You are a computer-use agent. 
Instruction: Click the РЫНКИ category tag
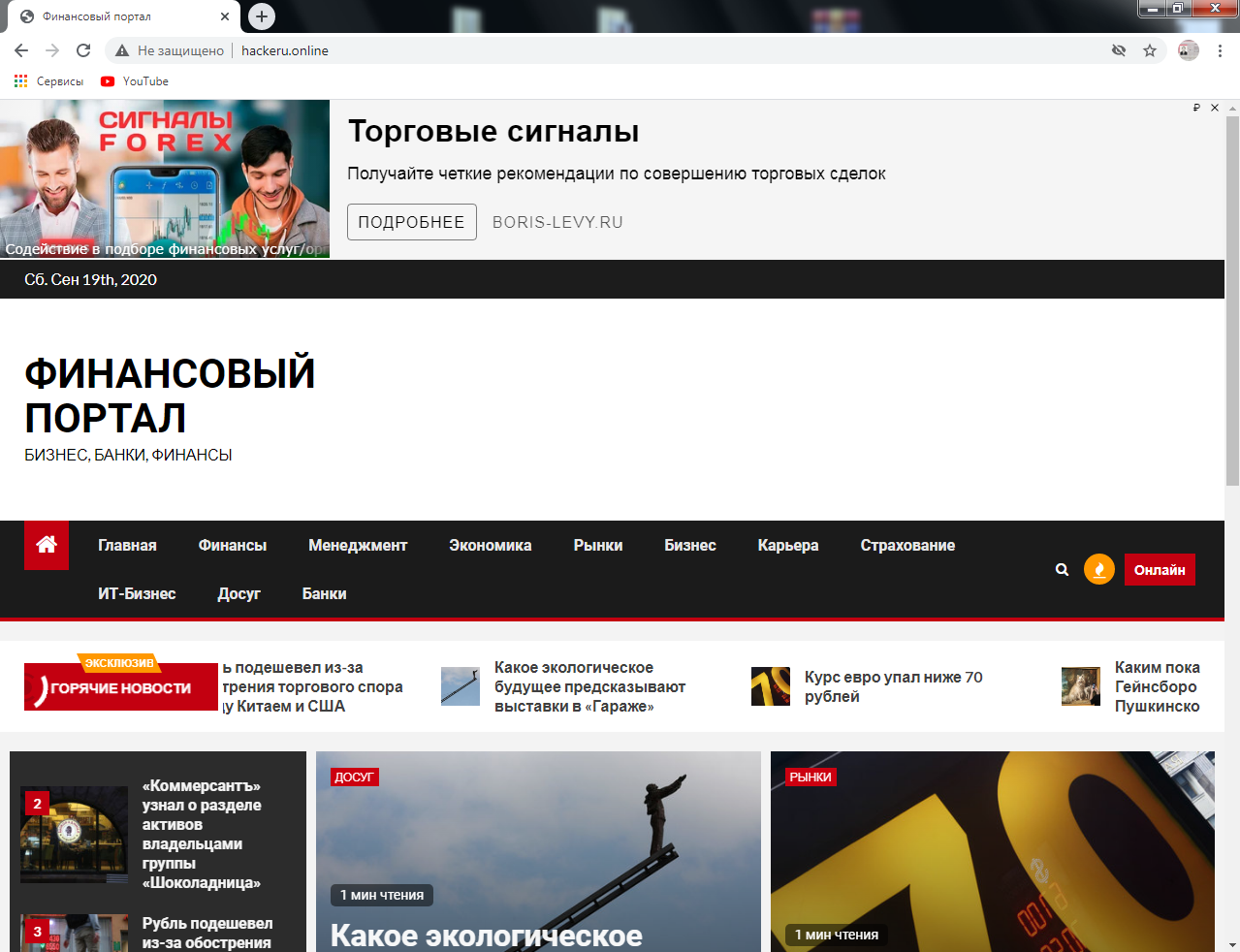click(811, 777)
